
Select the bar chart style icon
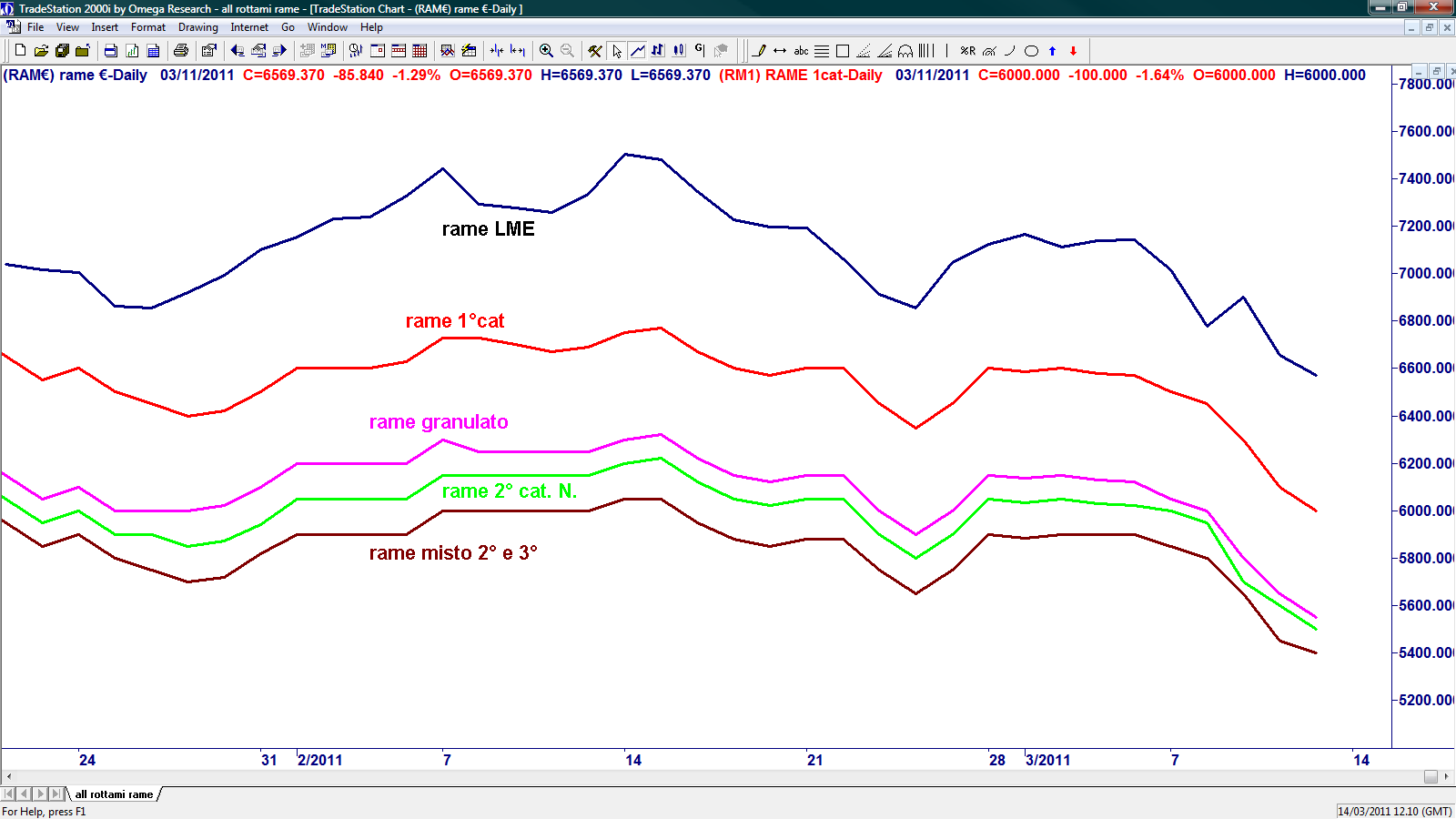pos(658,51)
